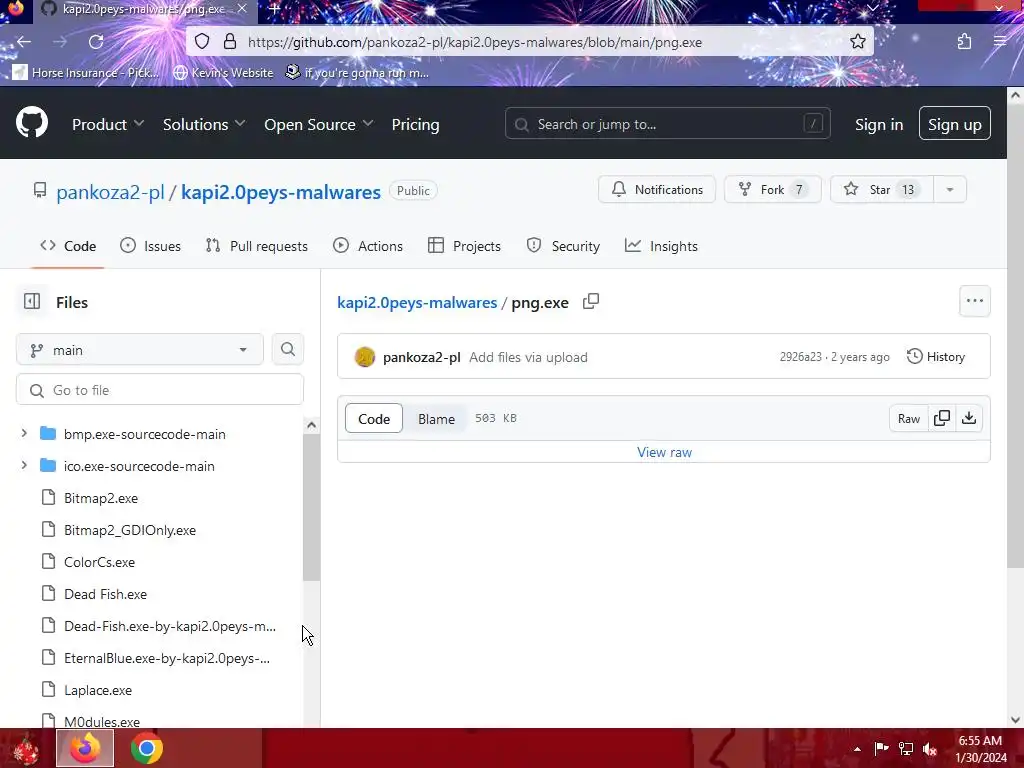Open the Pricing page
Screen dimensions: 1024x768
415,124
